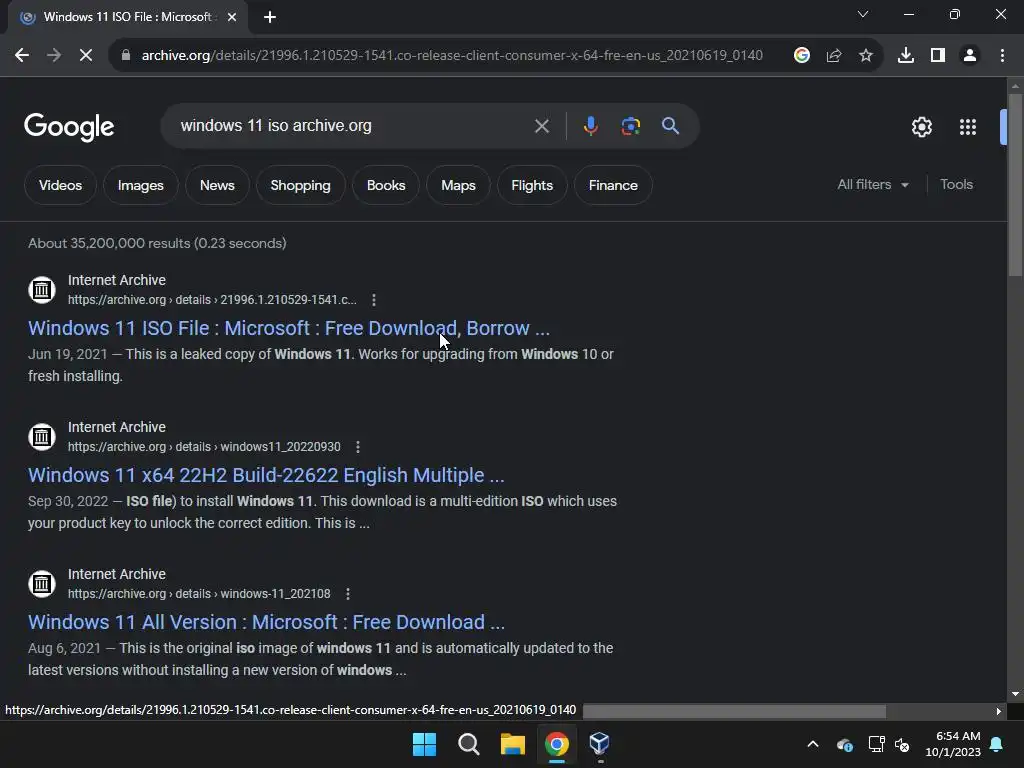Open the Chrome profile icon
This screenshot has width=1024, height=768.
click(x=970, y=56)
